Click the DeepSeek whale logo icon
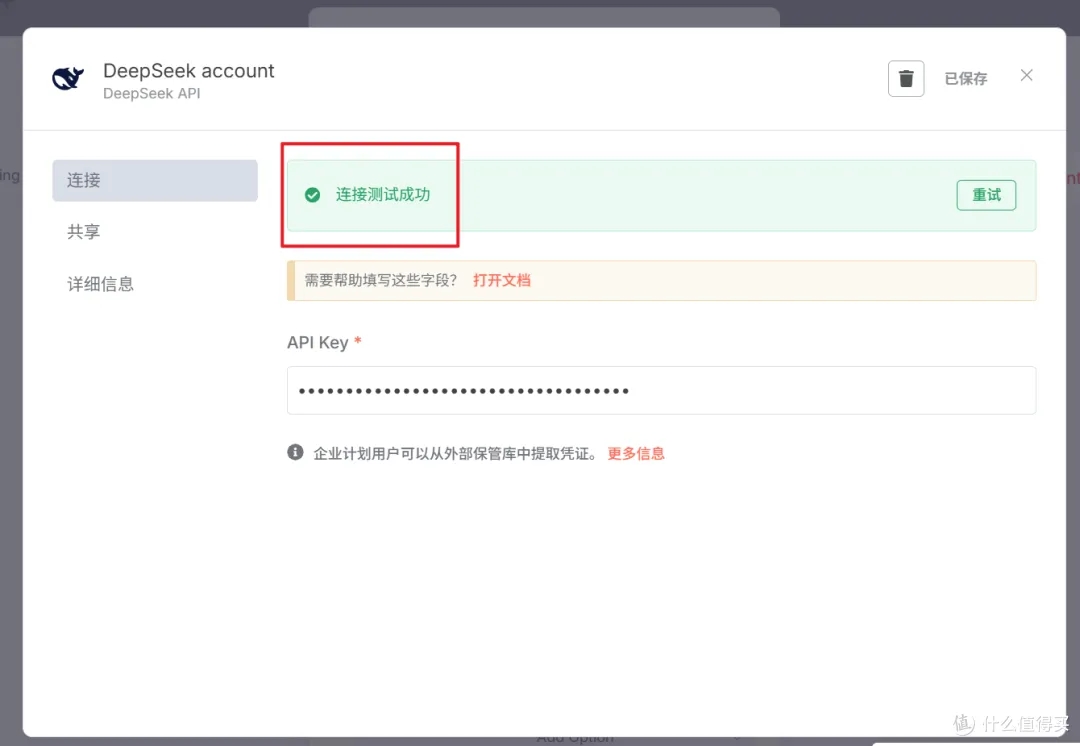The image size is (1080, 746). coord(68,78)
